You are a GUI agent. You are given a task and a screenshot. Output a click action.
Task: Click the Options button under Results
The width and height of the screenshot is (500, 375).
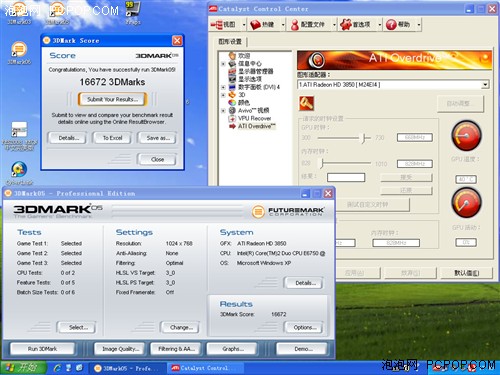(305, 327)
